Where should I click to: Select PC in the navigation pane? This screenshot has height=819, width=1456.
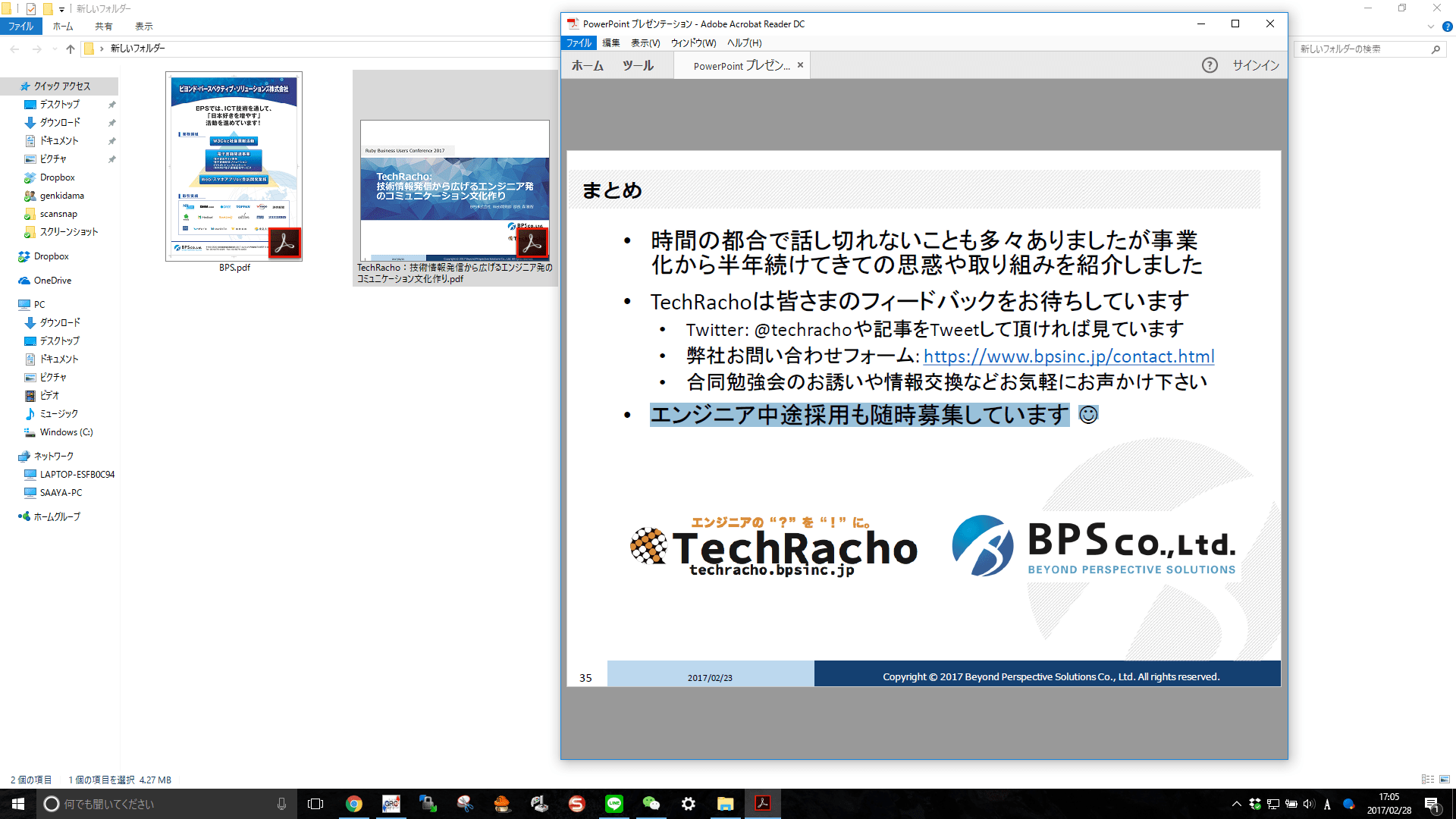tap(39, 305)
